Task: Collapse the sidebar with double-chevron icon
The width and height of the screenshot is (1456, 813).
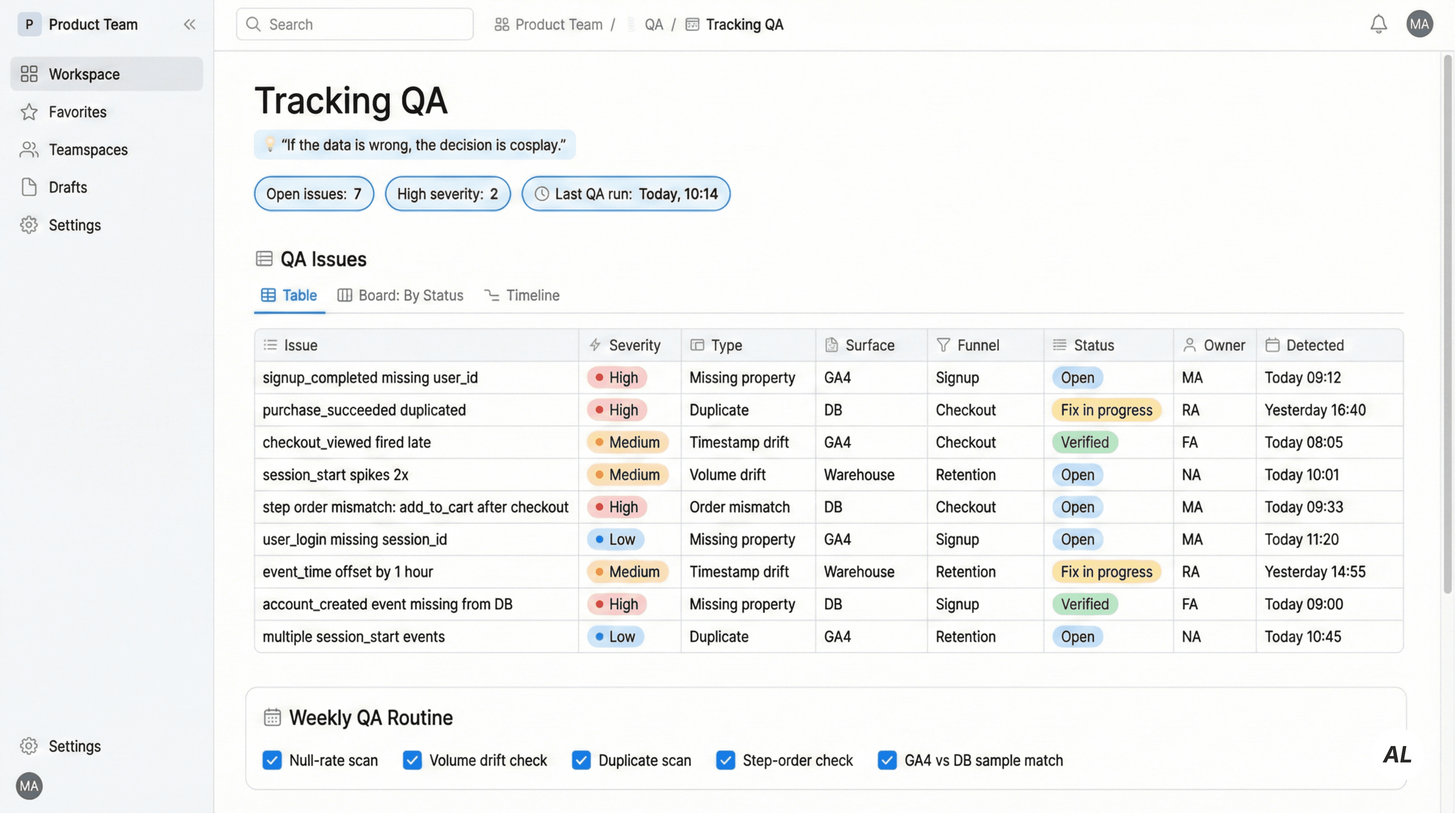Action: point(189,24)
